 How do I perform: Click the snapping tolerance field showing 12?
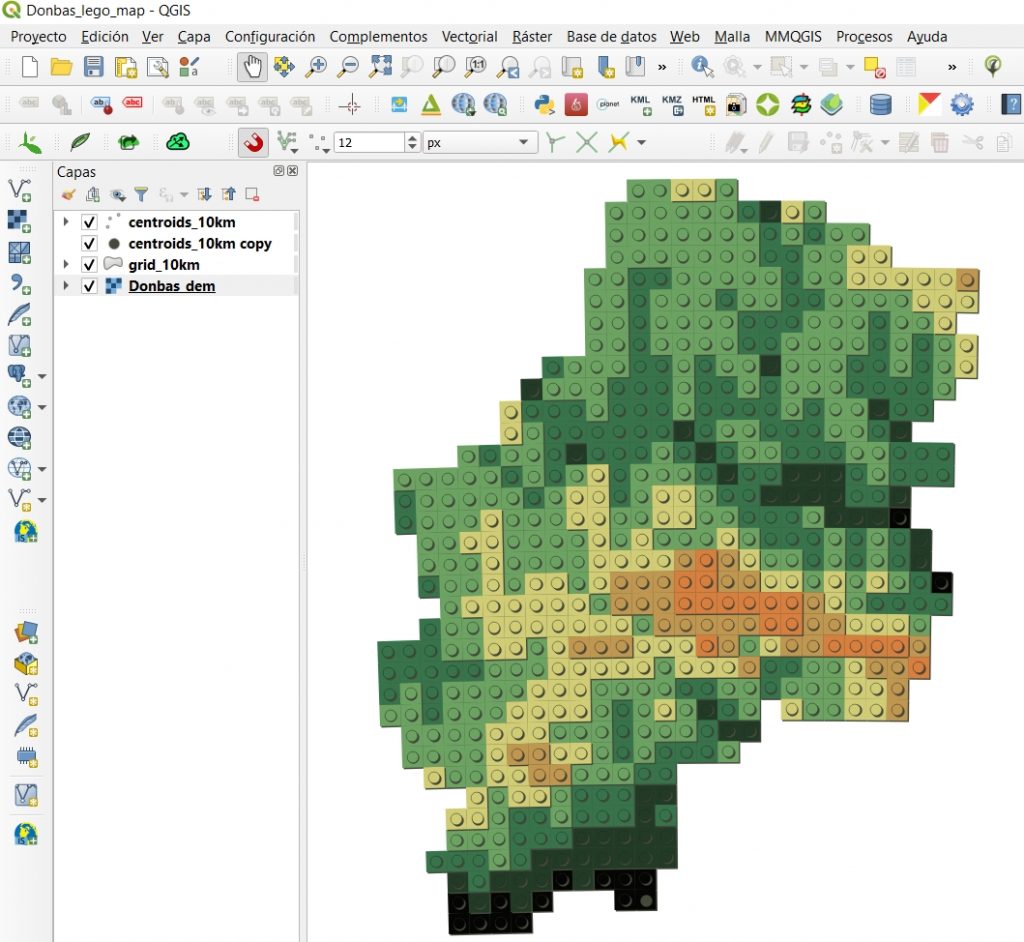pos(368,143)
